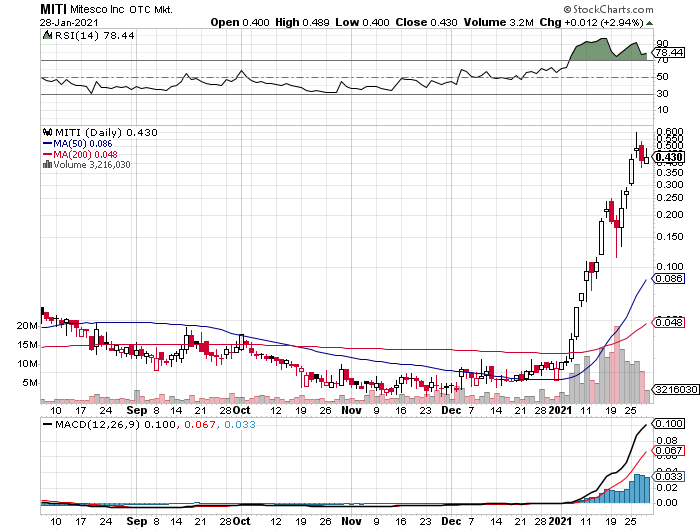Image resolution: width=700 pixels, height=530 pixels.
Task: Click the price axis label 0.250
Action: (670, 198)
